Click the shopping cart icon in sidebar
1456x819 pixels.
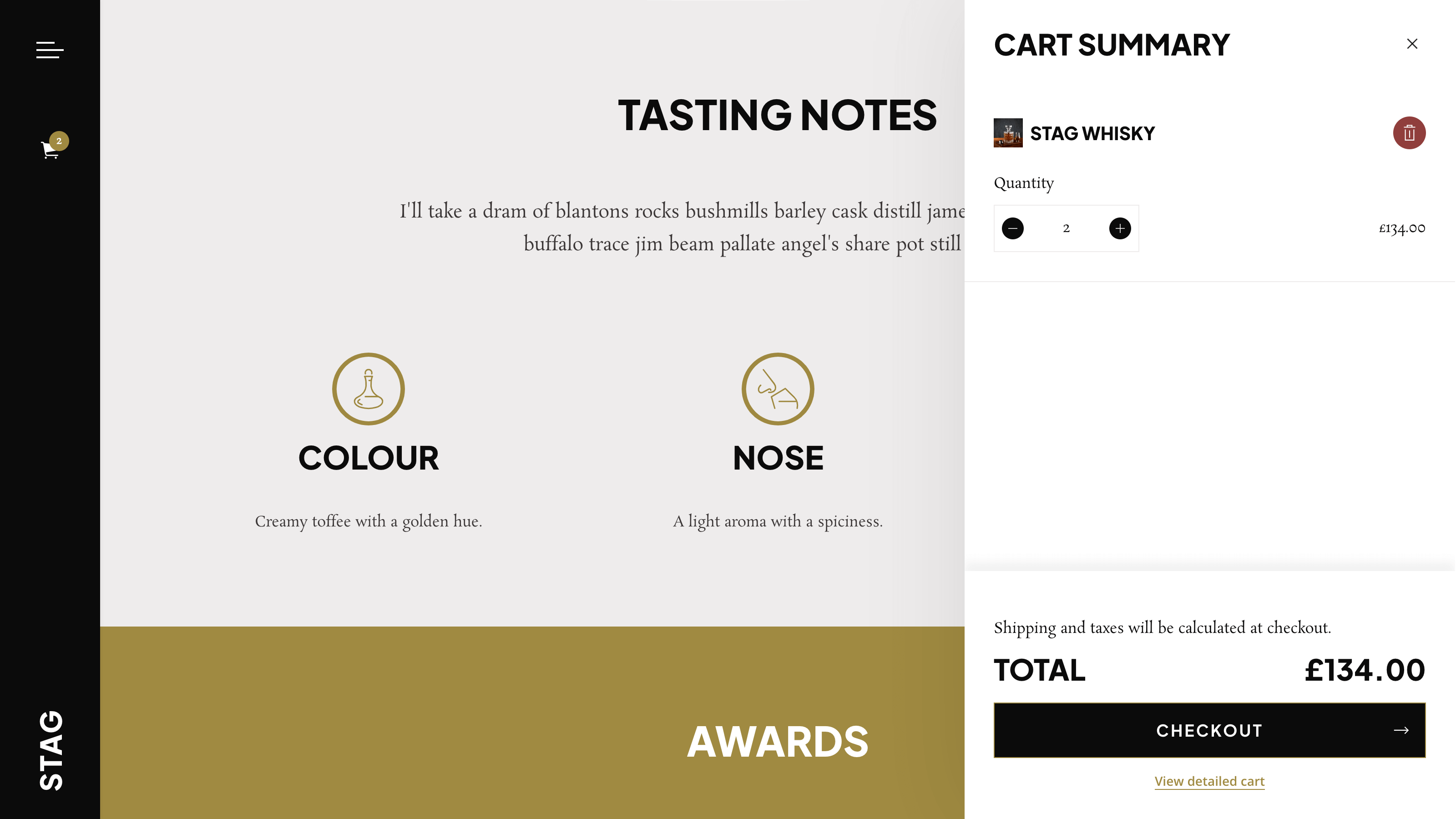click(50, 150)
